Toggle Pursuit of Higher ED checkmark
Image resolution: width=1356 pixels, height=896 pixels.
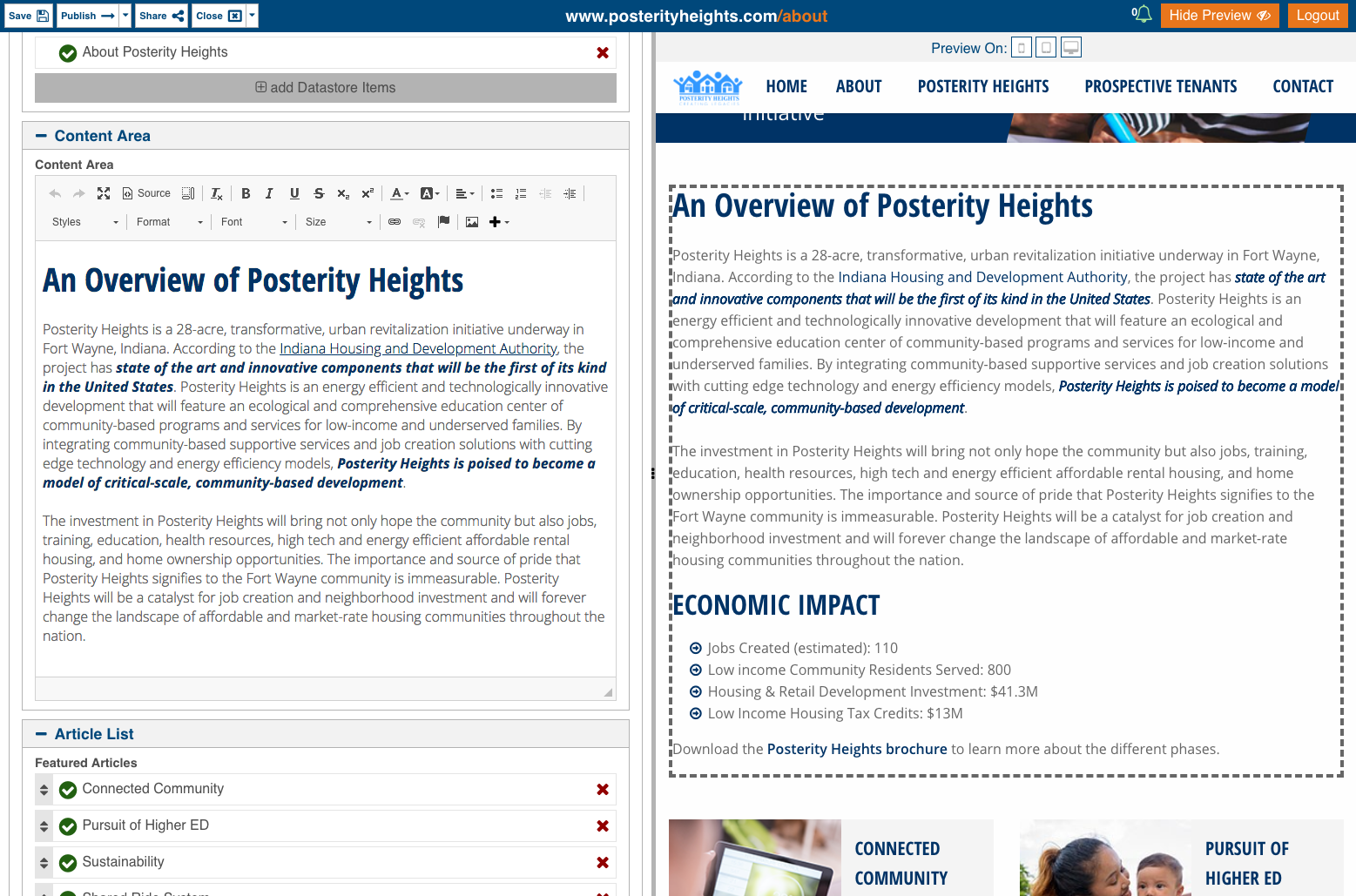coord(68,826)
